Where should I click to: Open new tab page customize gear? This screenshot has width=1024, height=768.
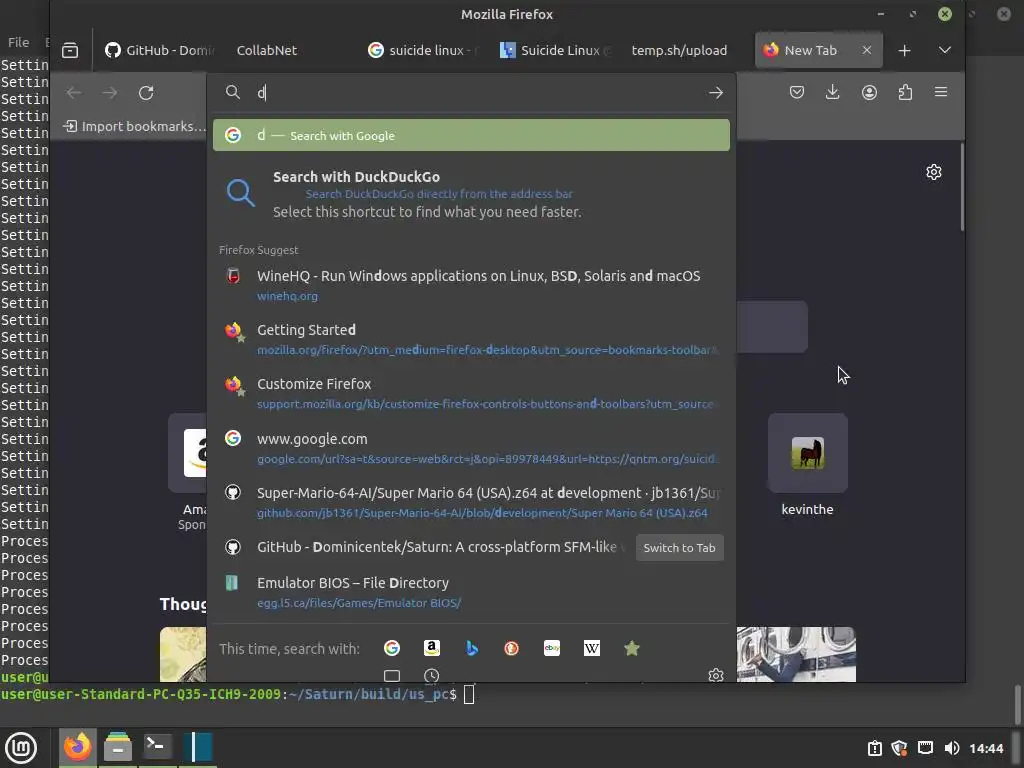click(x=934, y=172)
